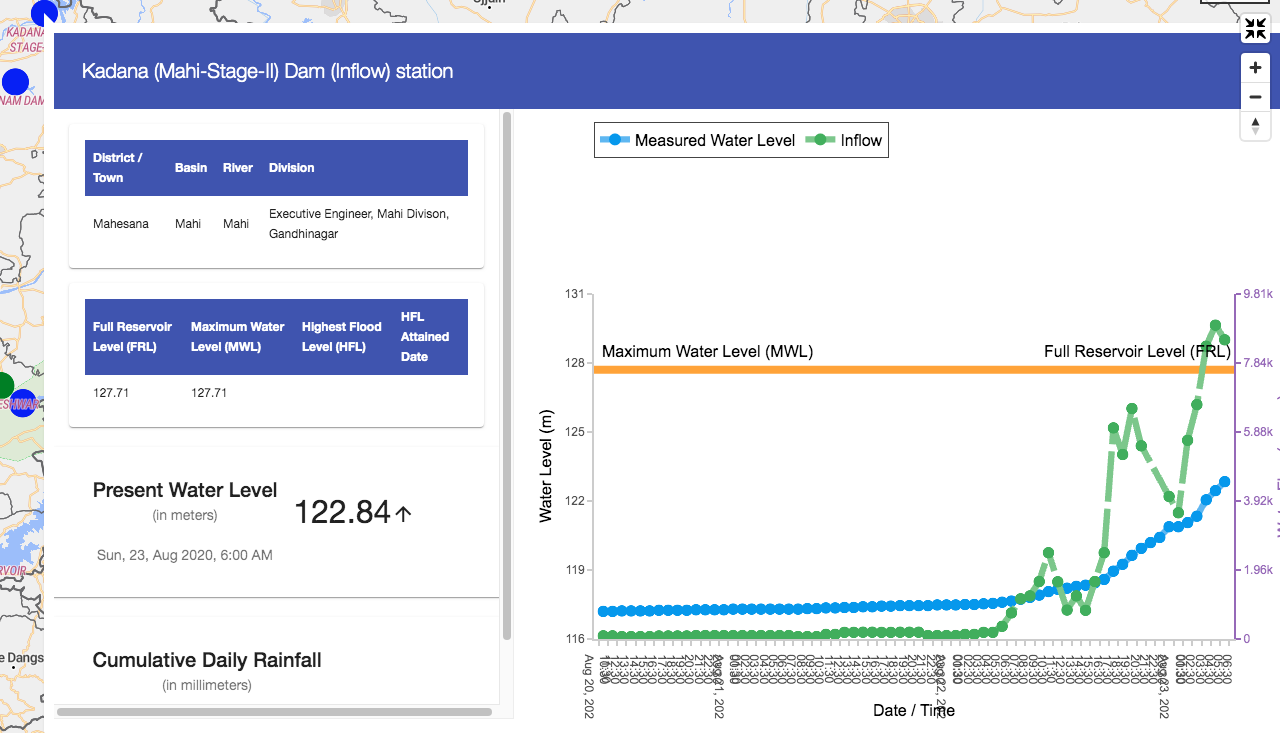The image size is (1280, 733).
Task: Click the Cumulative Daily Rainfall heading
Action: pos(207,660)
